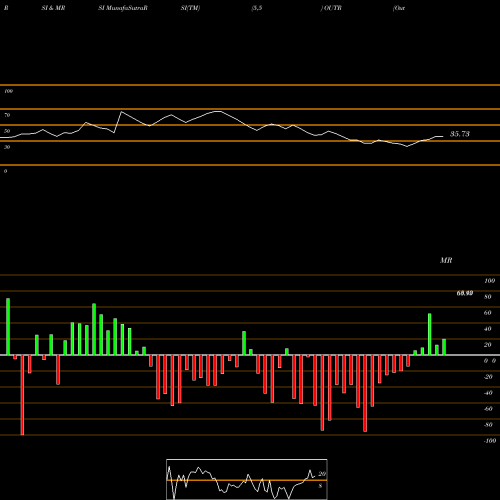Click the '100' label on the left RSI axis
The image size is (500, 500).
click(8, 91)
